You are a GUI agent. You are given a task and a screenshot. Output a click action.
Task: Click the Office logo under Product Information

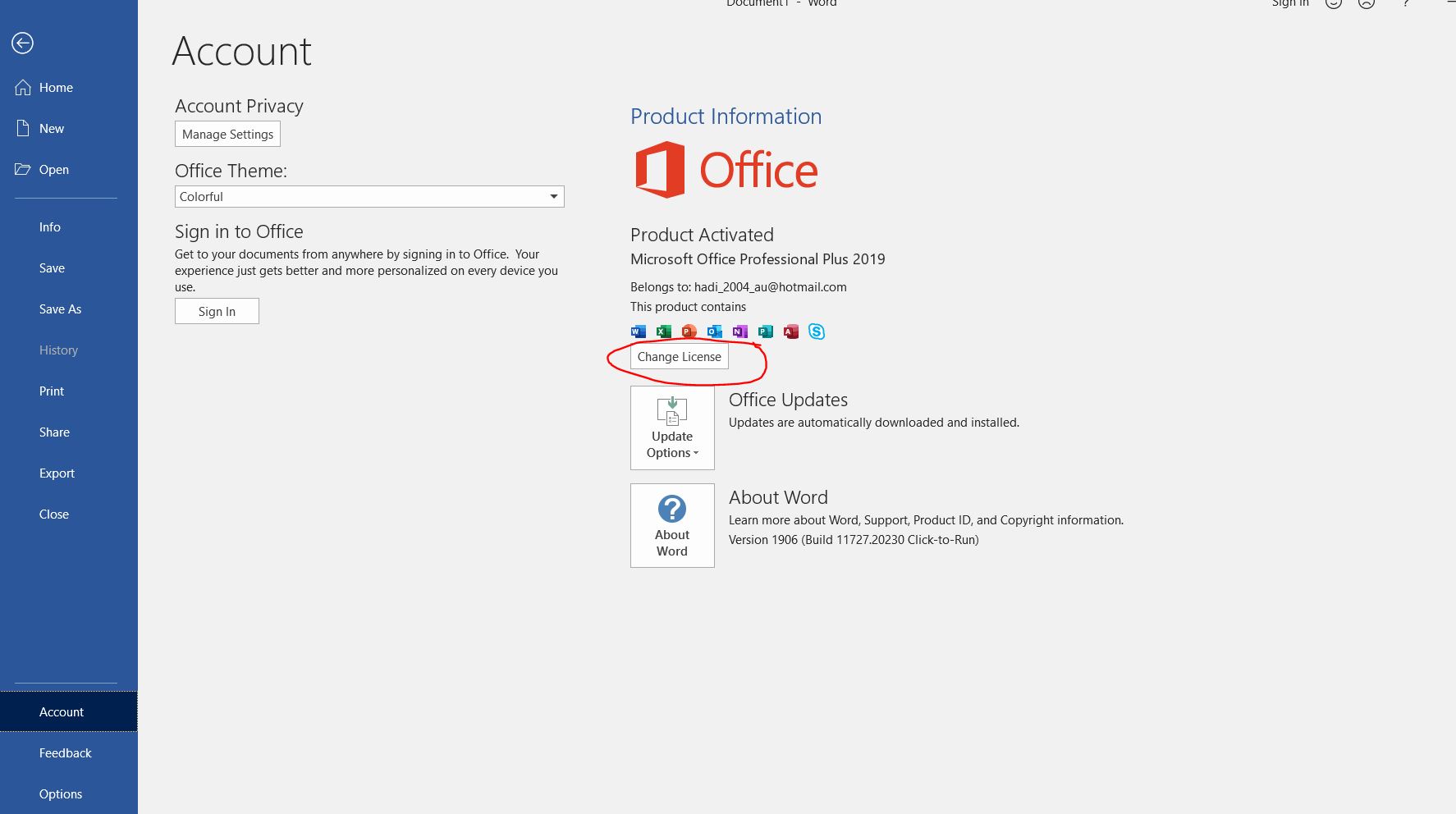[x=726, y=170]
